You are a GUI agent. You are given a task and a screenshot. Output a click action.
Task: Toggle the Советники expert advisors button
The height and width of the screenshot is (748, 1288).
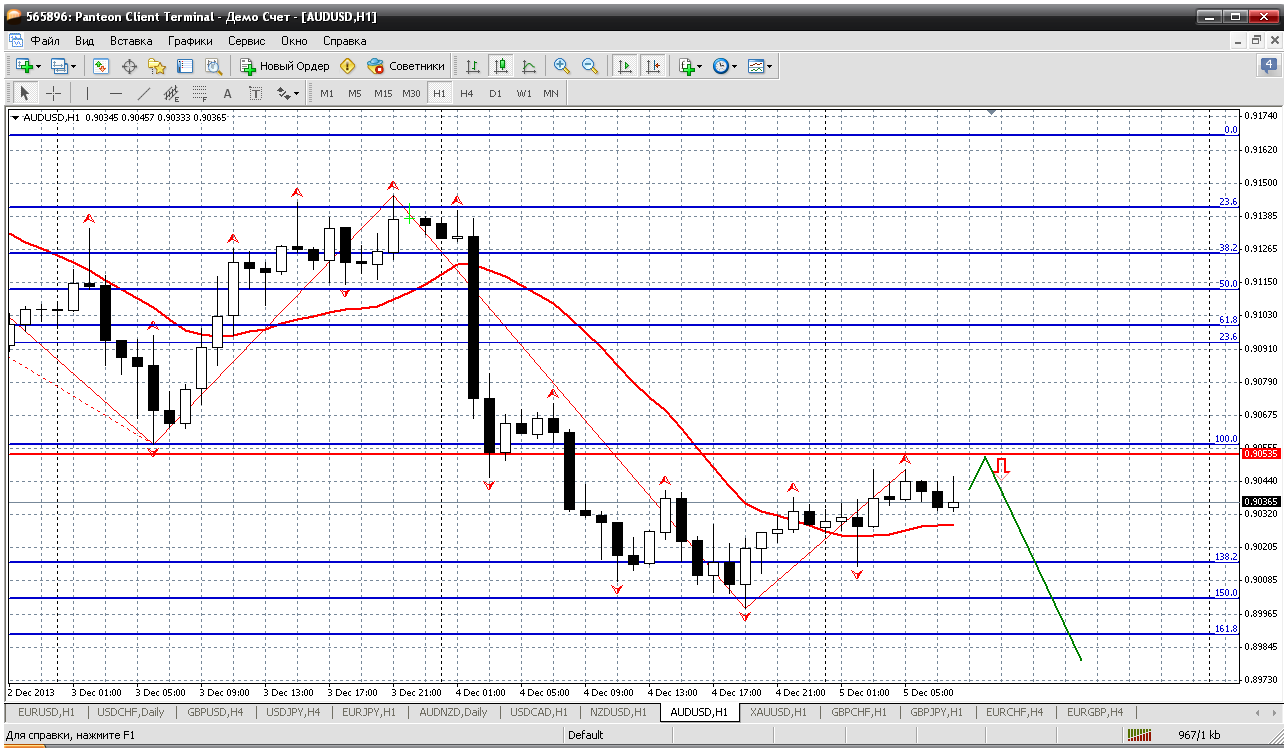[x=406, y=66]
